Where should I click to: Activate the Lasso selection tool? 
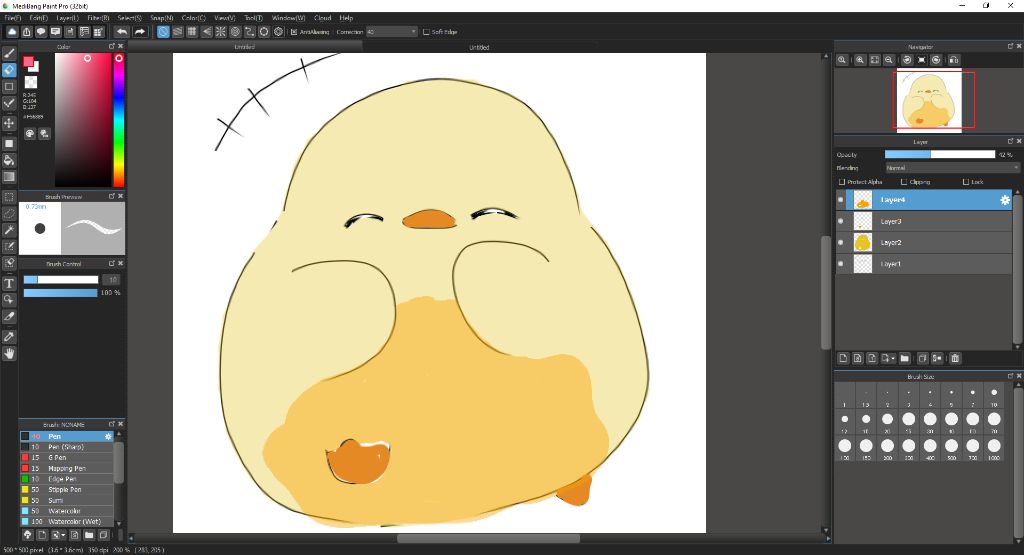click(9, 214)
